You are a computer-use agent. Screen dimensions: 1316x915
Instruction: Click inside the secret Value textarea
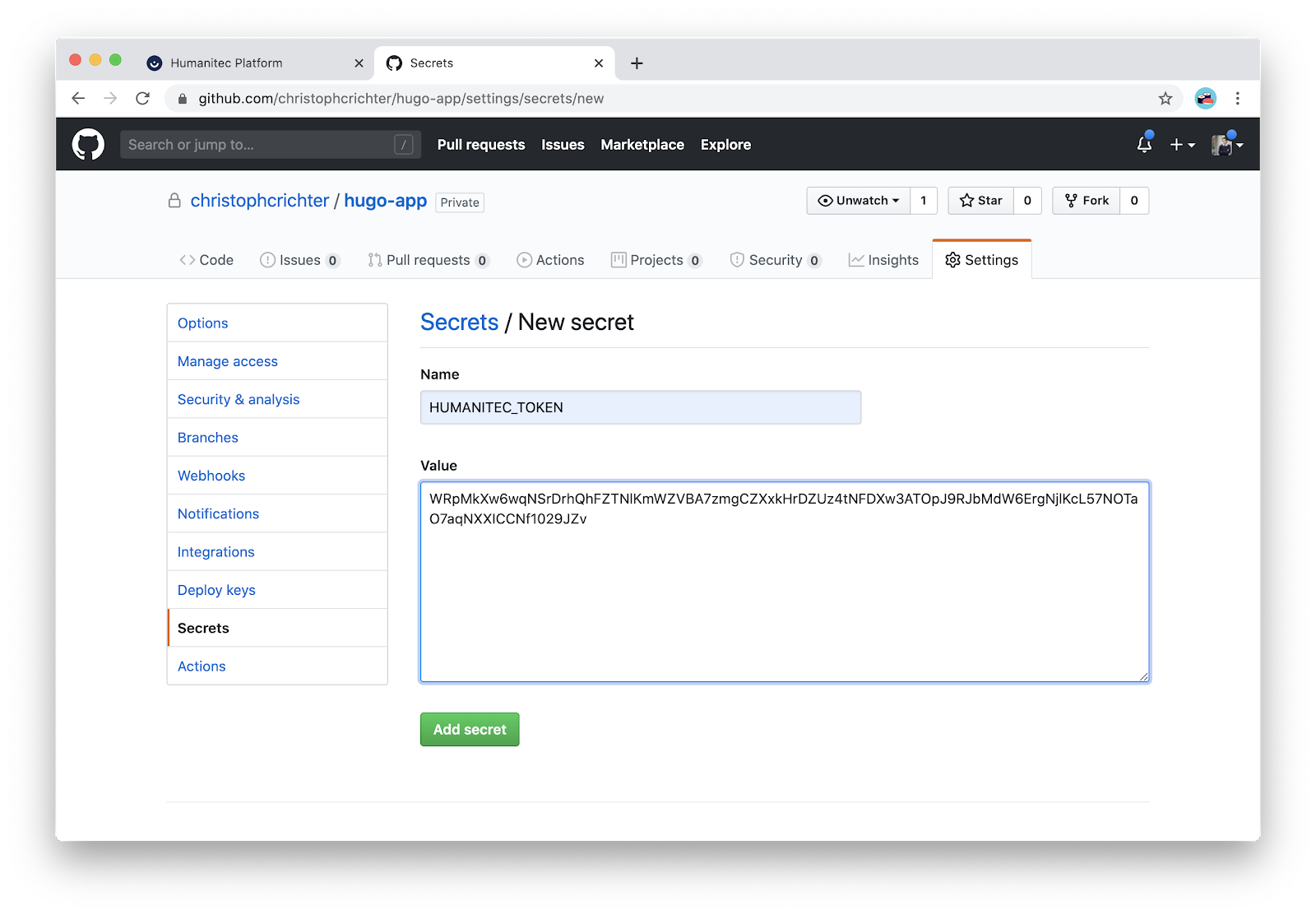[x=785, y=582]
